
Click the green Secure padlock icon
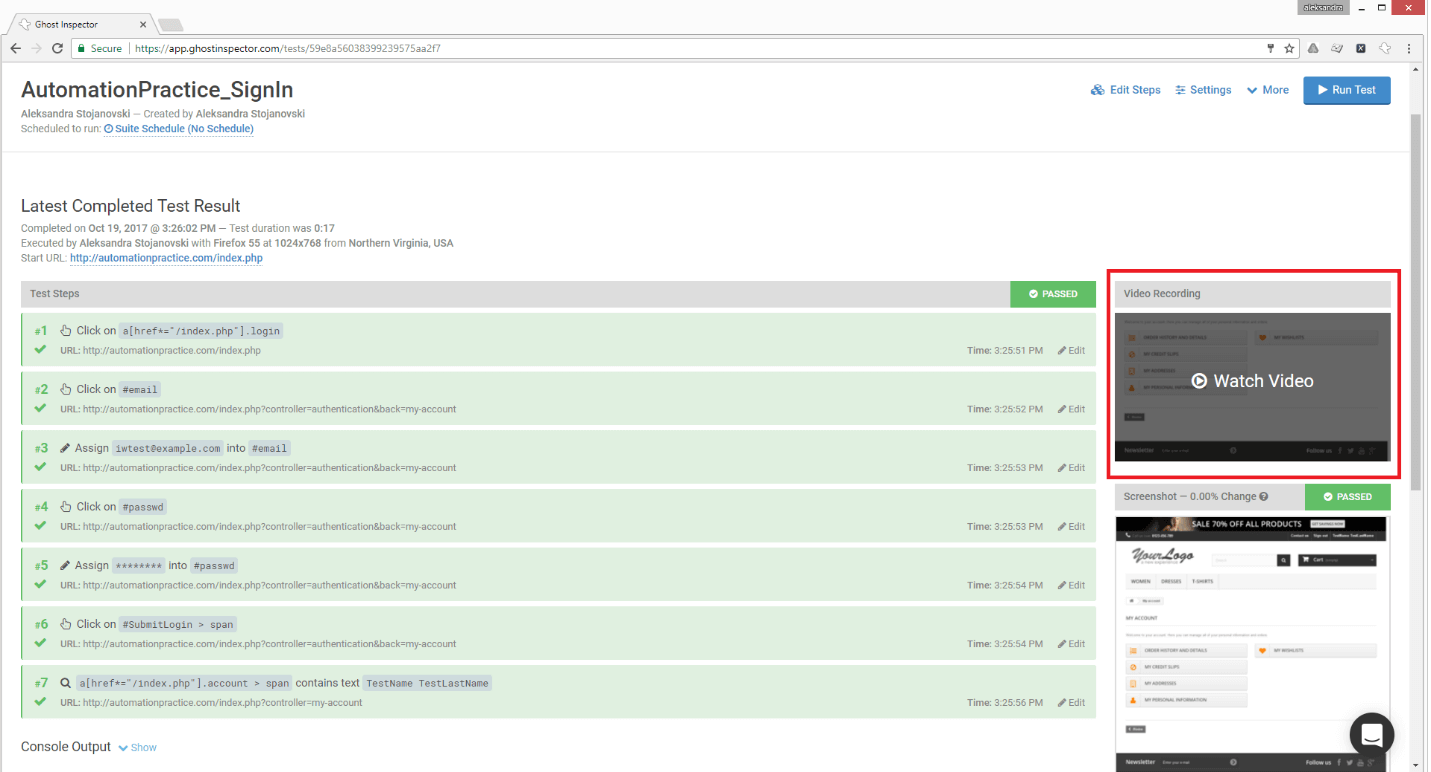81,48
